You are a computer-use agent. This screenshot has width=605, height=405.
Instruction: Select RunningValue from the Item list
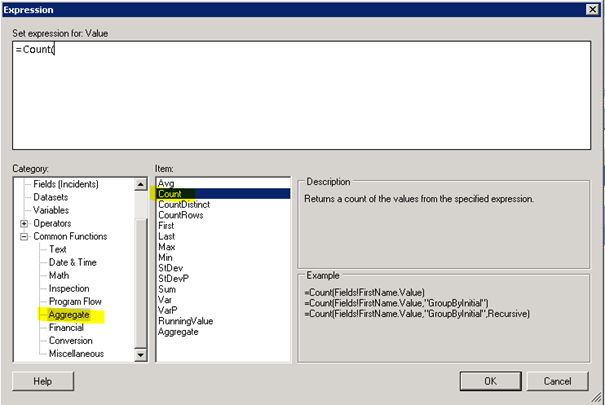(x=188, y=320)
